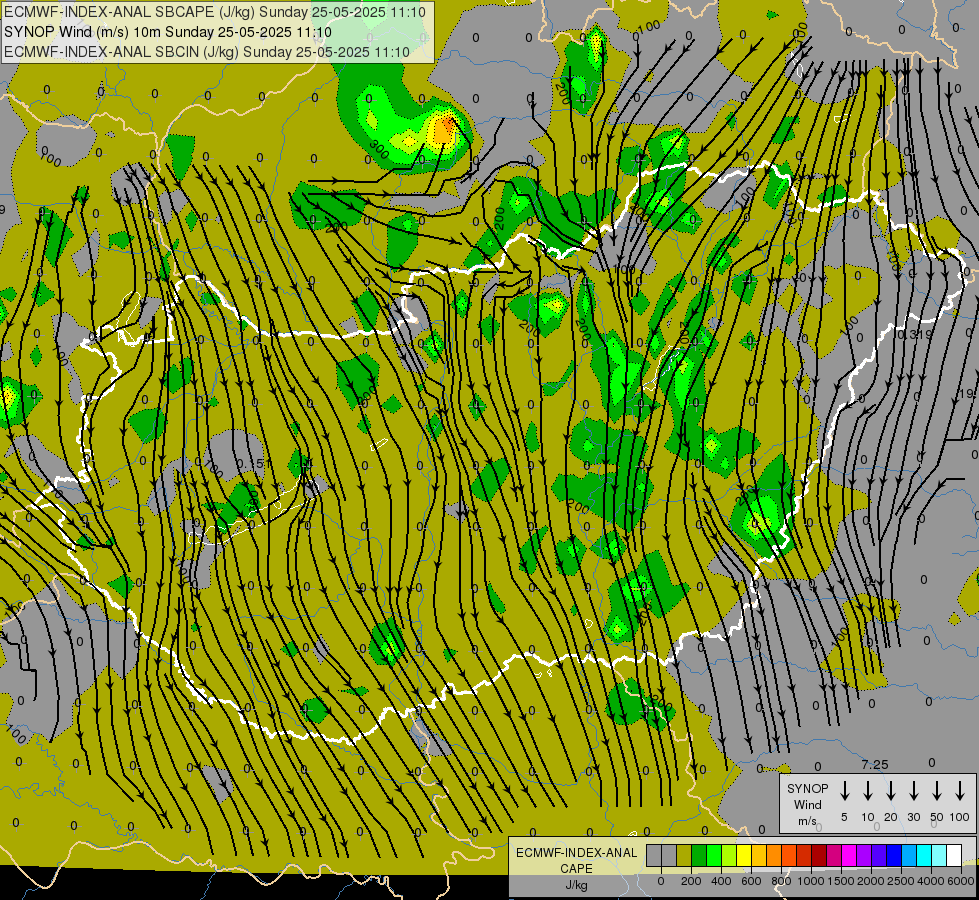Click the SYNOP Wind 10m title line
The width and height of the screenshot is (979, 900).
[167, 32]
